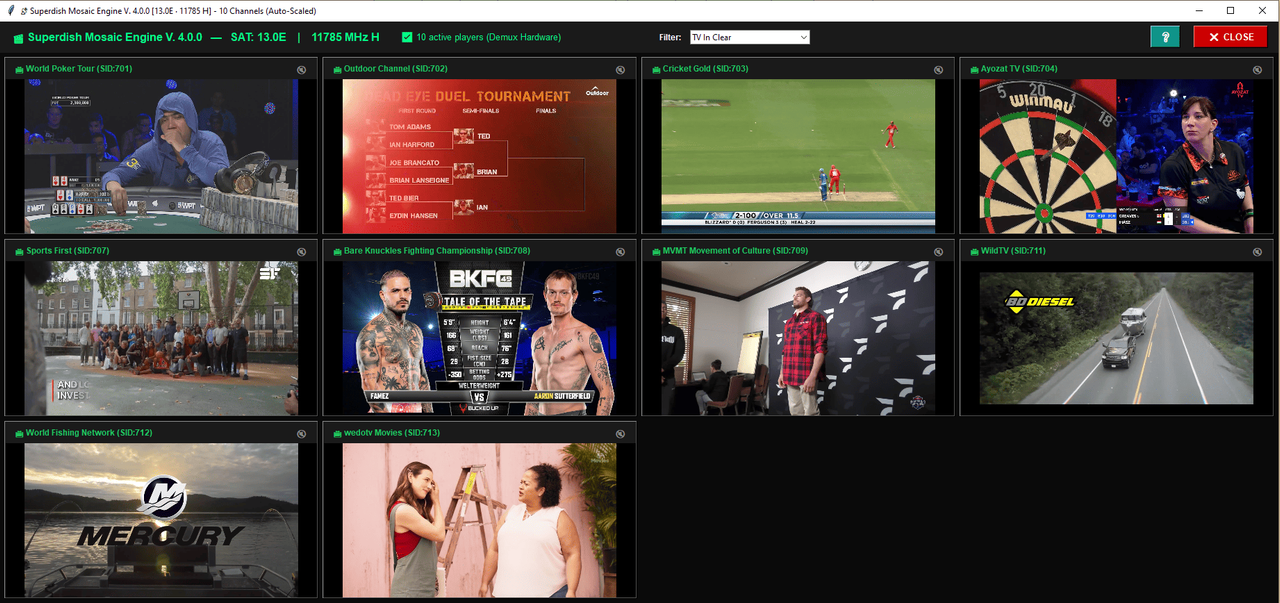The image size is (1280, 603).
Task: Open the Cricket Gold match preview
Action: (798, 157)
